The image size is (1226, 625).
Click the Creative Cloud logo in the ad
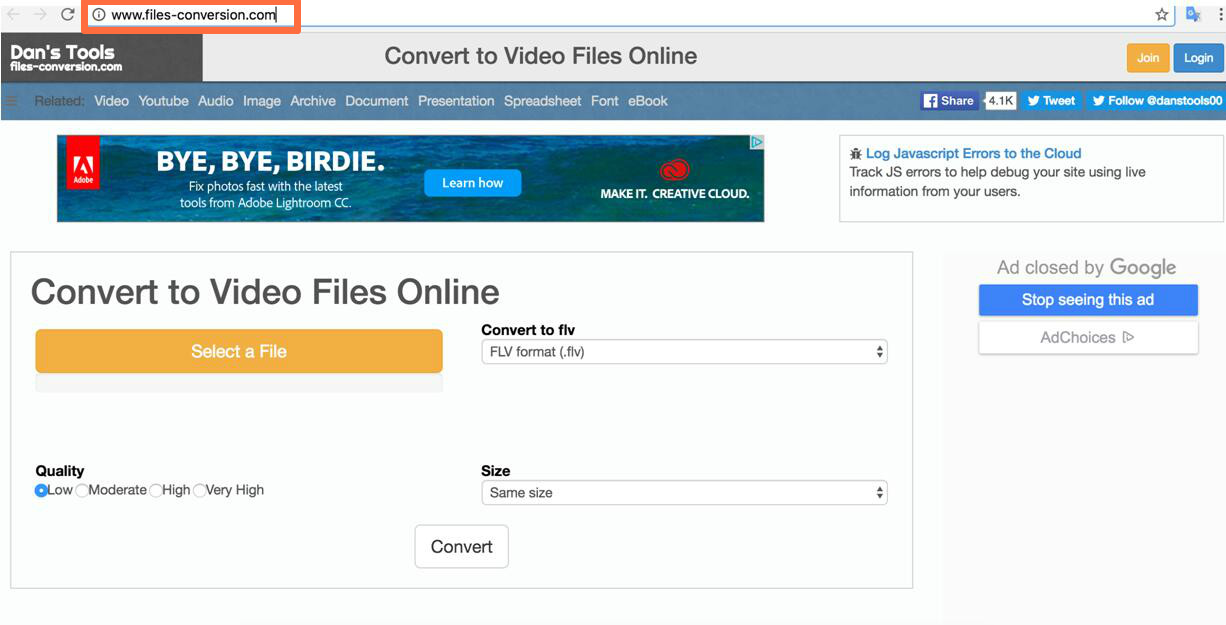click(675, 170)
